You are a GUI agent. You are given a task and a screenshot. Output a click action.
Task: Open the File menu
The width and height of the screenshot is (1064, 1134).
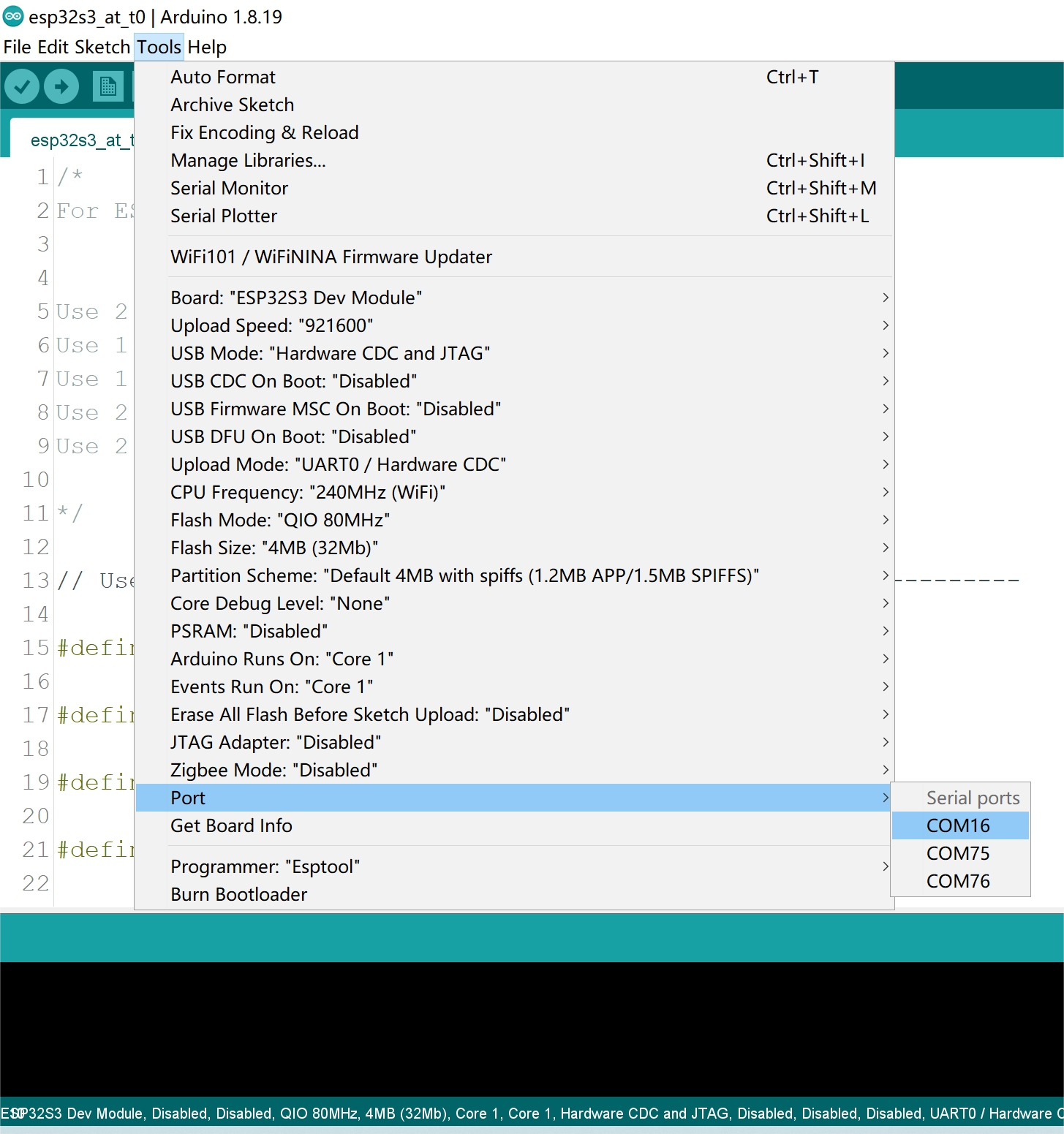pyautogui.click(x=17, y=47)
